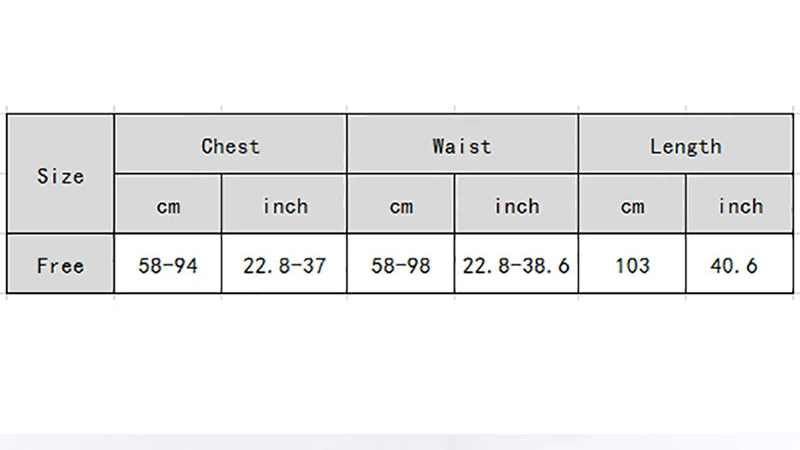Click the gray strip along the bottom edge
This screenshot has height=450, width=800.
[x=400, y=442]
